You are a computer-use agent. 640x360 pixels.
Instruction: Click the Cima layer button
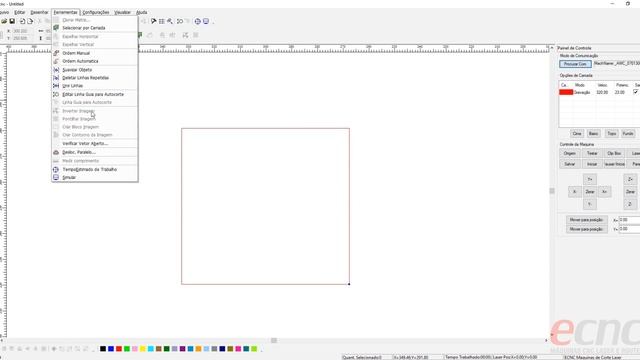coord(577,133)
